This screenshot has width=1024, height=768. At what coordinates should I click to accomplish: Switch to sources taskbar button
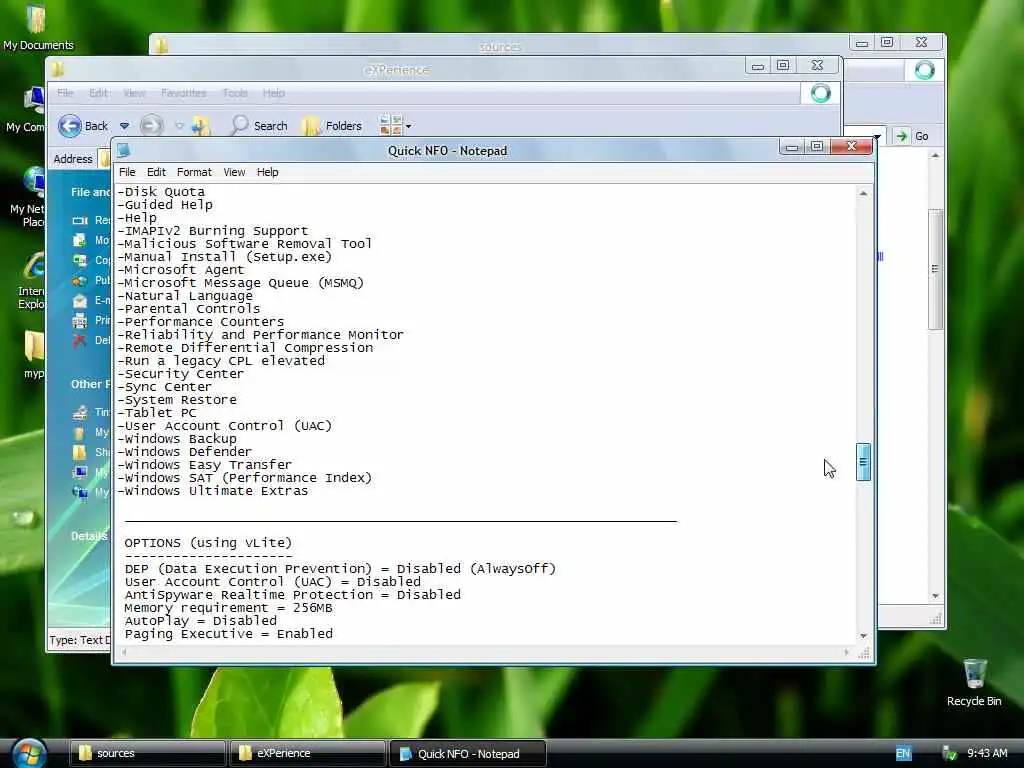coord(148,753)
